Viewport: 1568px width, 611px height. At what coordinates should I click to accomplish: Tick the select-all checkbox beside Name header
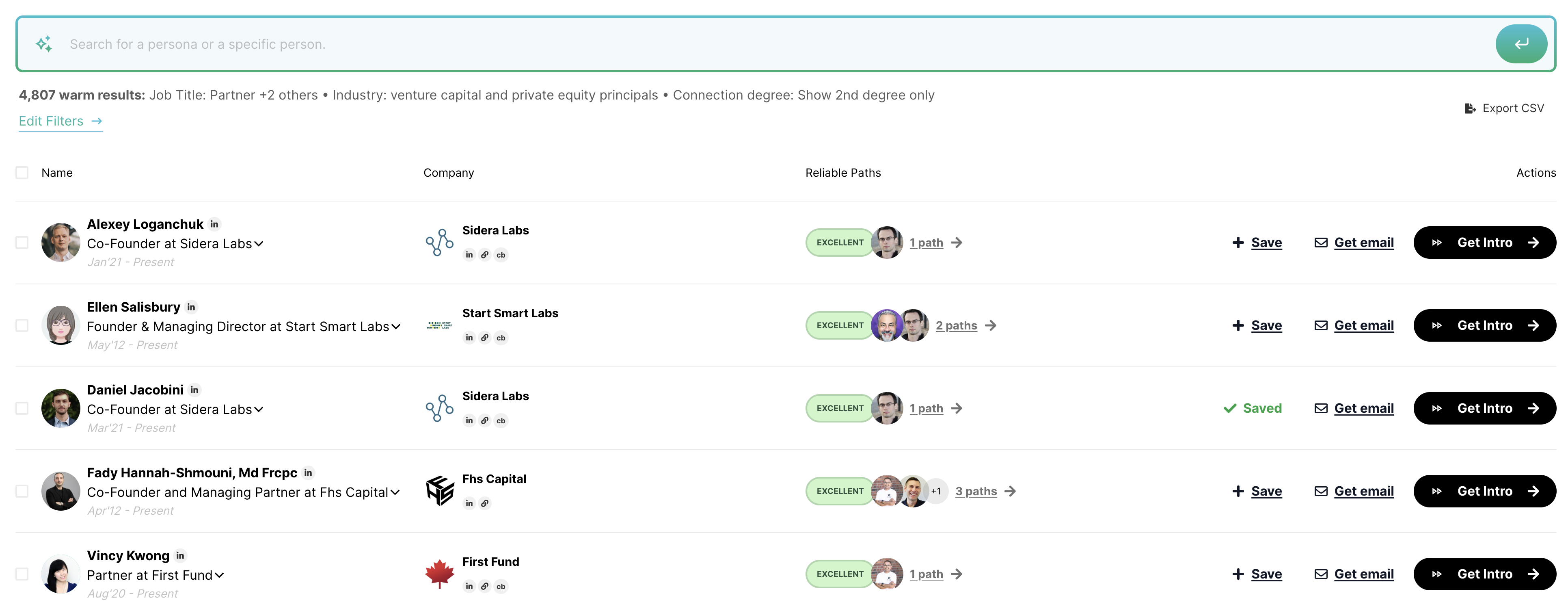22,173
